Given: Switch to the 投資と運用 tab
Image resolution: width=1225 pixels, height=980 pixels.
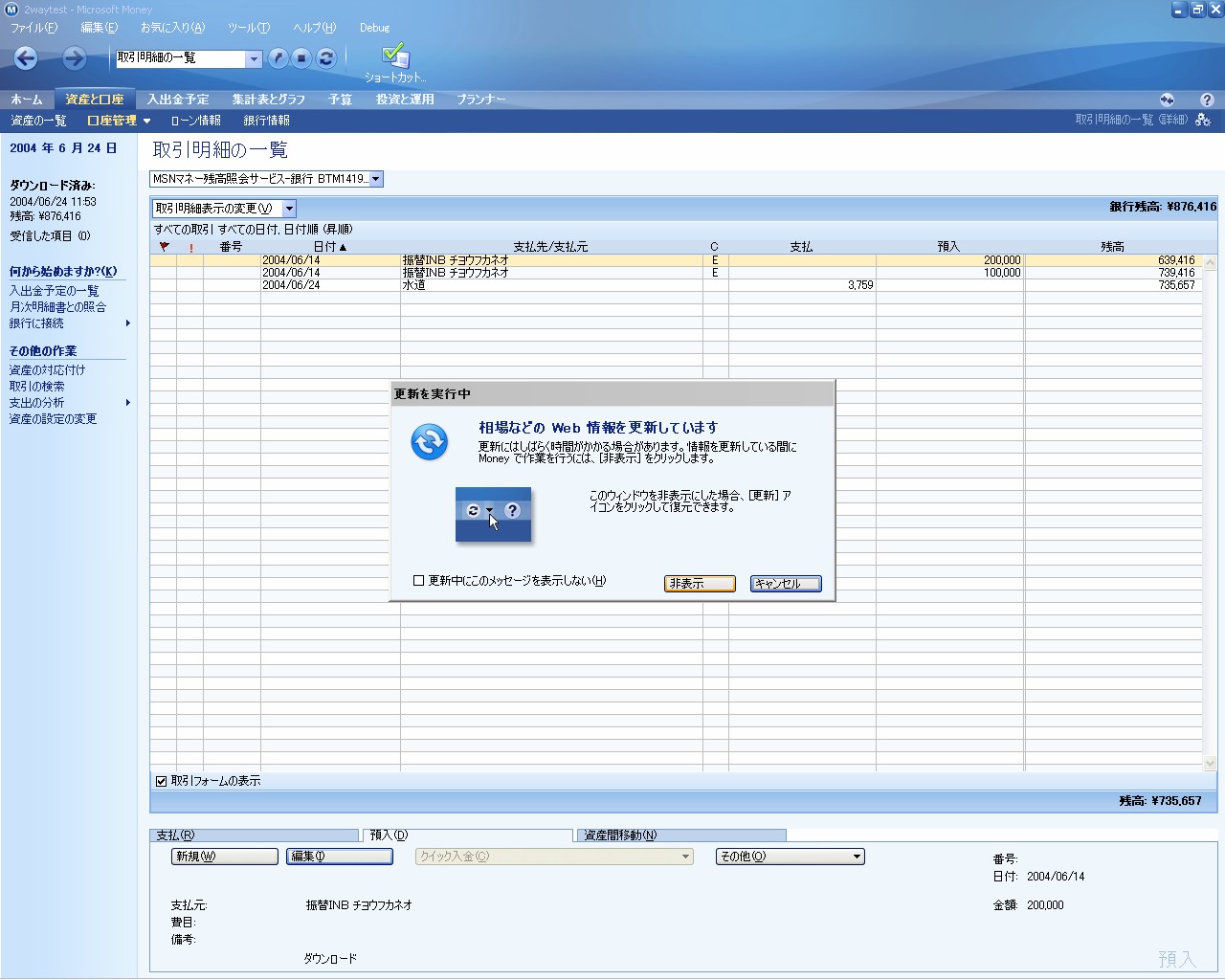Looking at the screenshot, I should click(x=405, y=100).
